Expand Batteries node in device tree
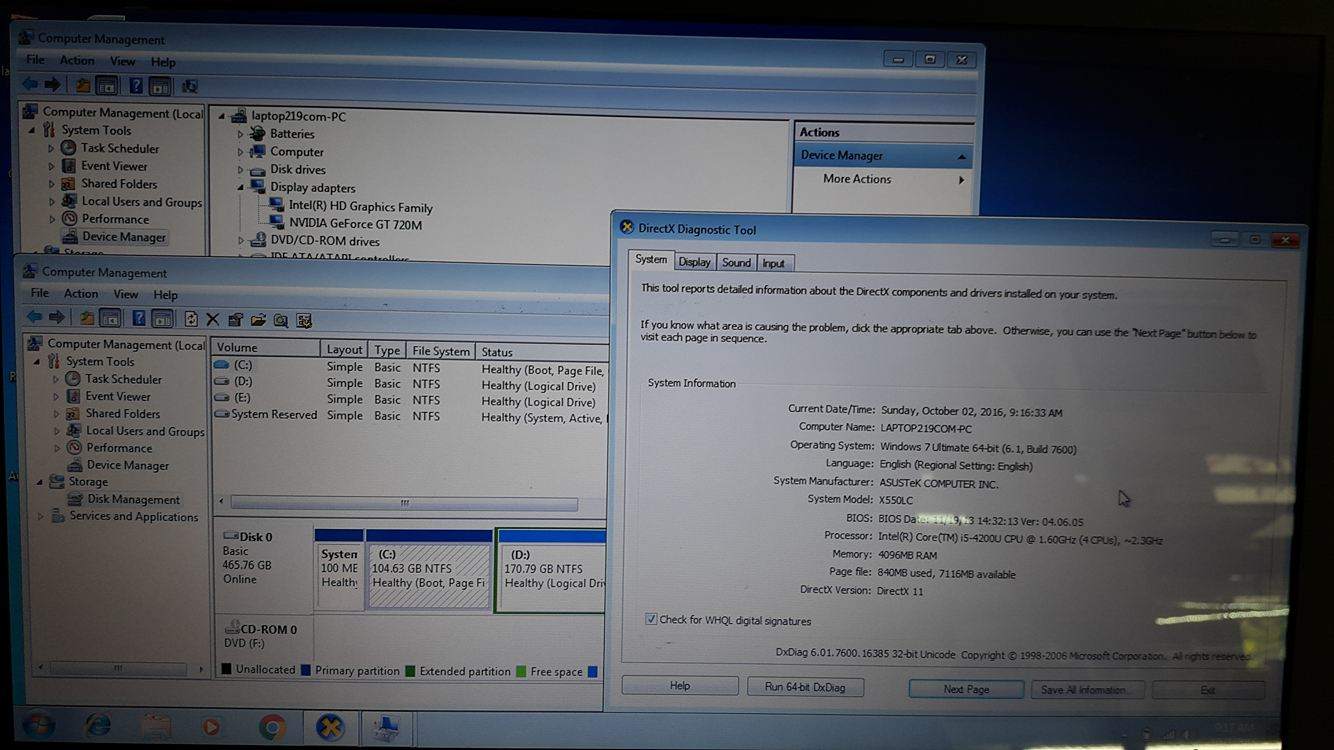This screenshot has width=1334, height=750. (240, 133)
